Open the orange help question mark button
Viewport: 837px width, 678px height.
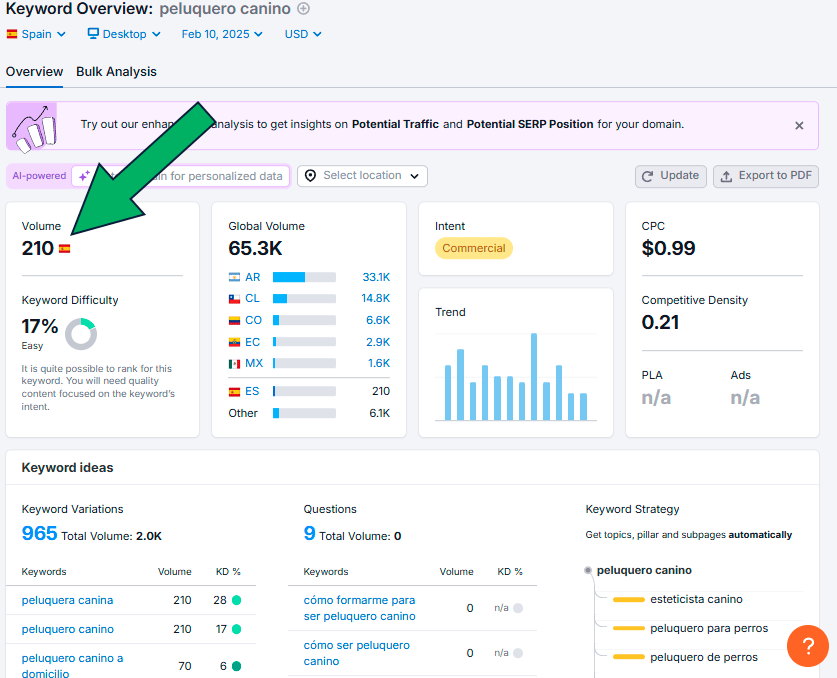tap(808, 645)
